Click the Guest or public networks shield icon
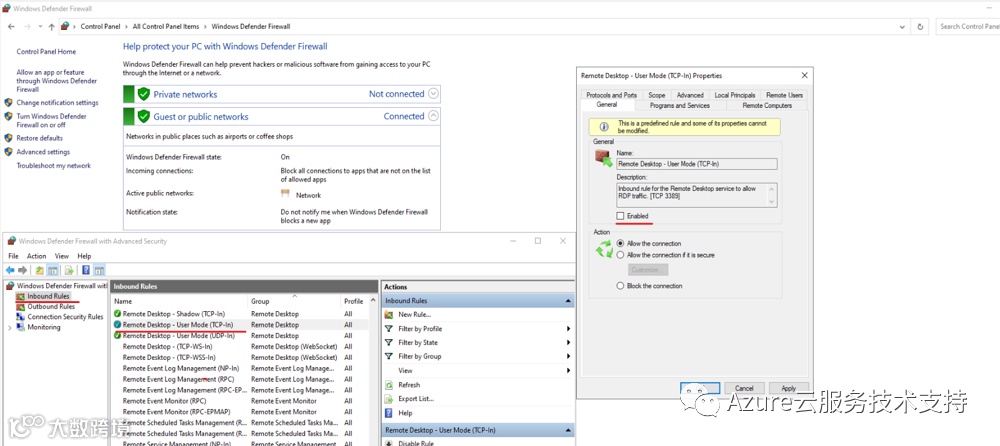 click(x=143, y=117)
